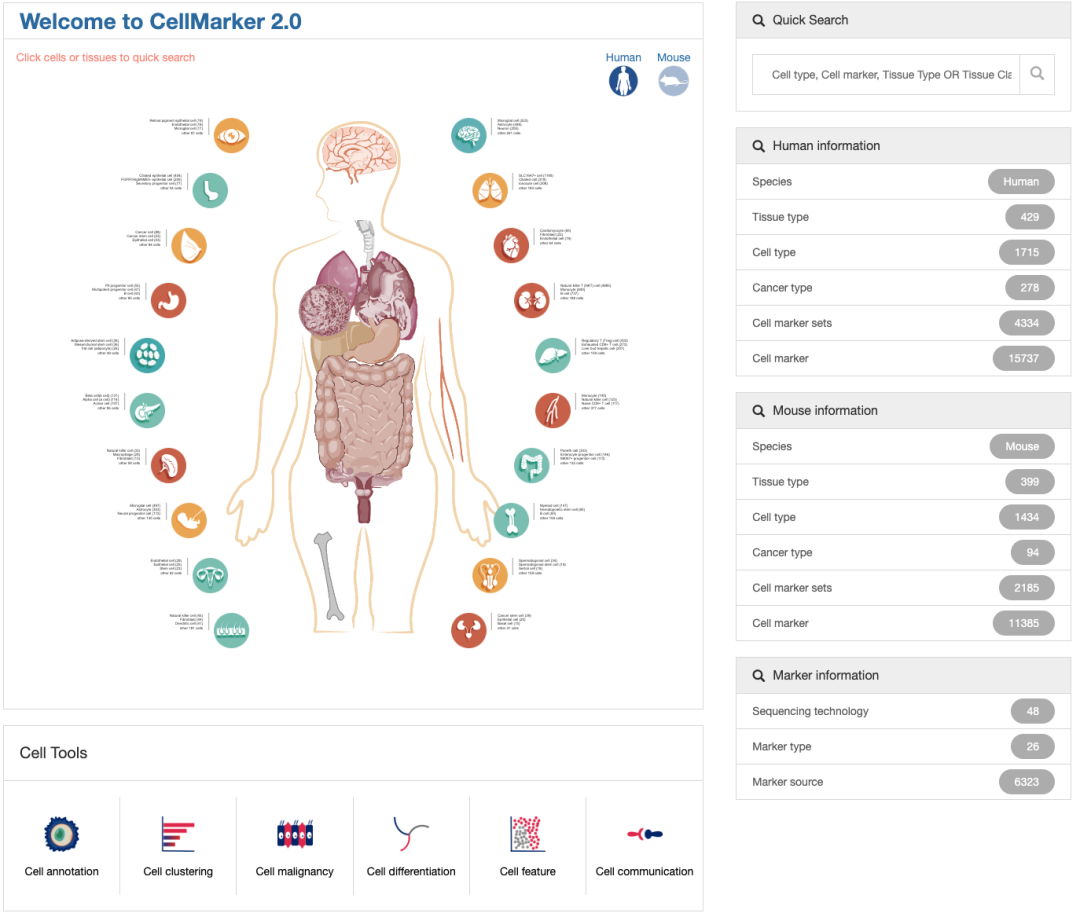This screenshot has height=913, width=1080.
Task: Click the Human information panel heading
Action: (903, 146)
